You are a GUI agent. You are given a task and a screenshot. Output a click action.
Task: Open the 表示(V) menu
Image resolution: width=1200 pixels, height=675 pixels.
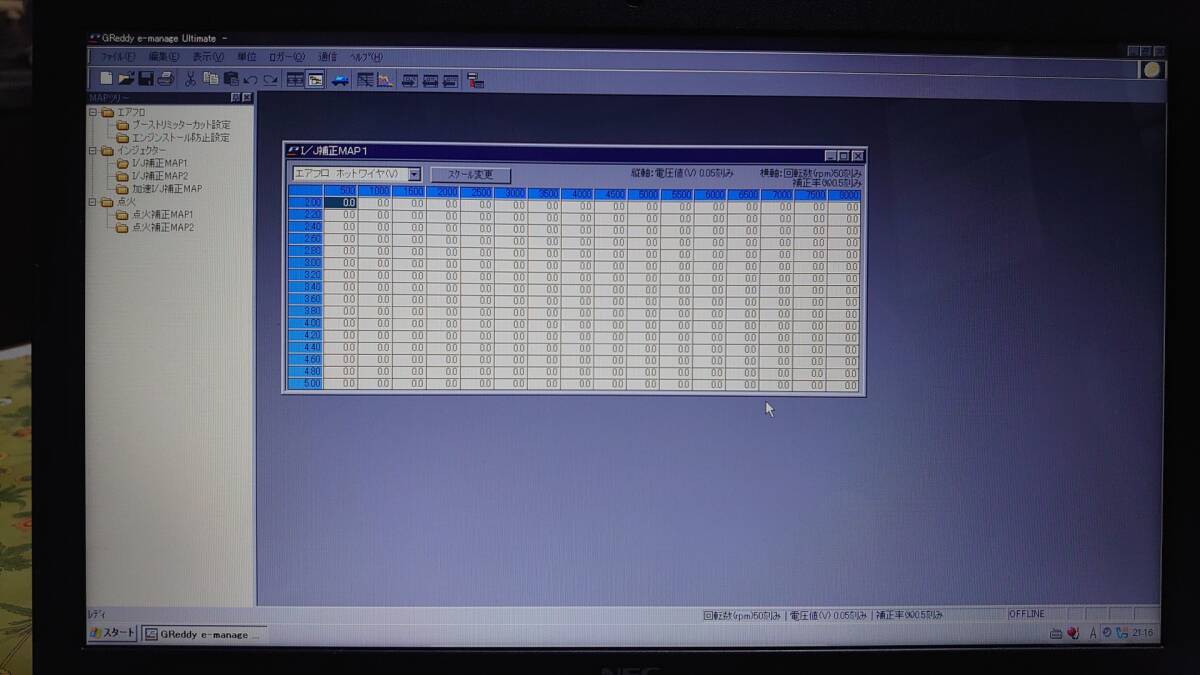208,57
